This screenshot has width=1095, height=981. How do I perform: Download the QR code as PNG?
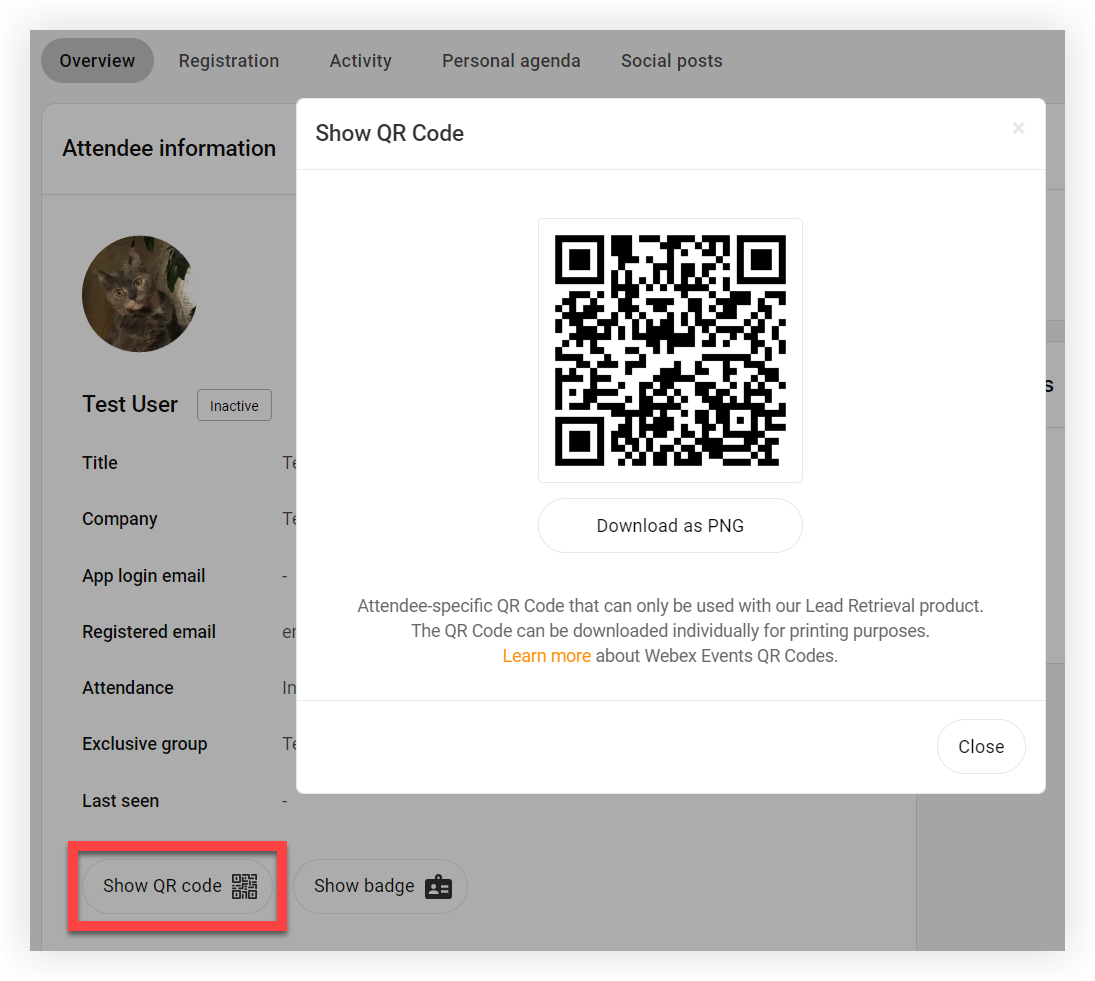click(x=670, y=526)
